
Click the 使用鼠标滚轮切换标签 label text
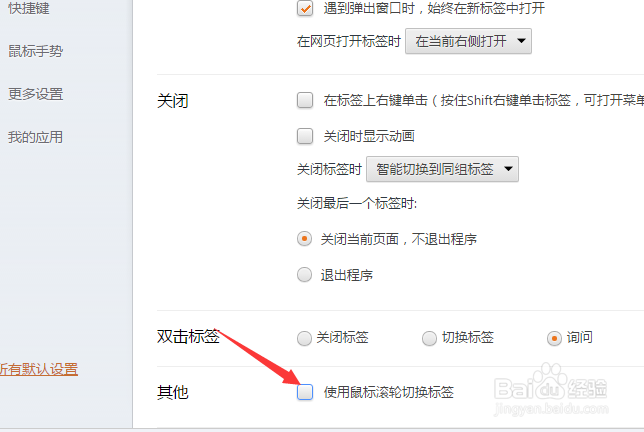[x=389, y=392]
